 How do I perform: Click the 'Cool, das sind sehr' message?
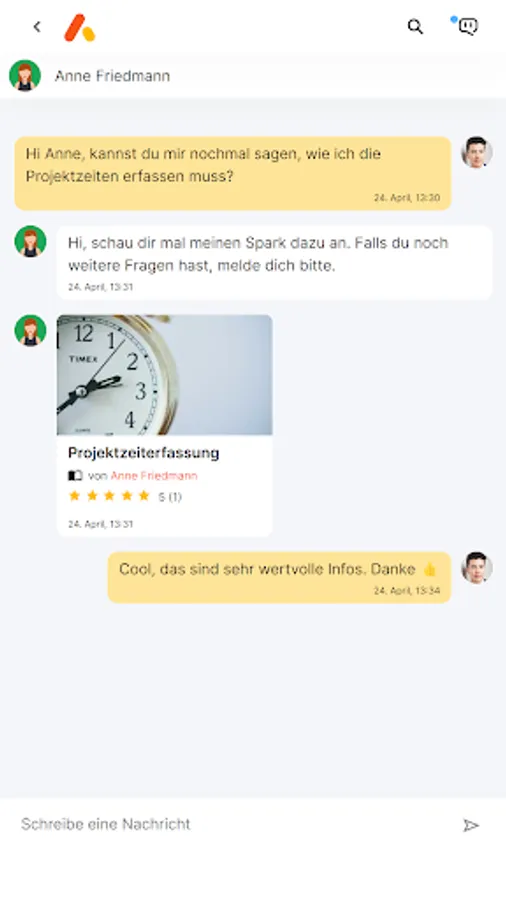click(279, 577)
